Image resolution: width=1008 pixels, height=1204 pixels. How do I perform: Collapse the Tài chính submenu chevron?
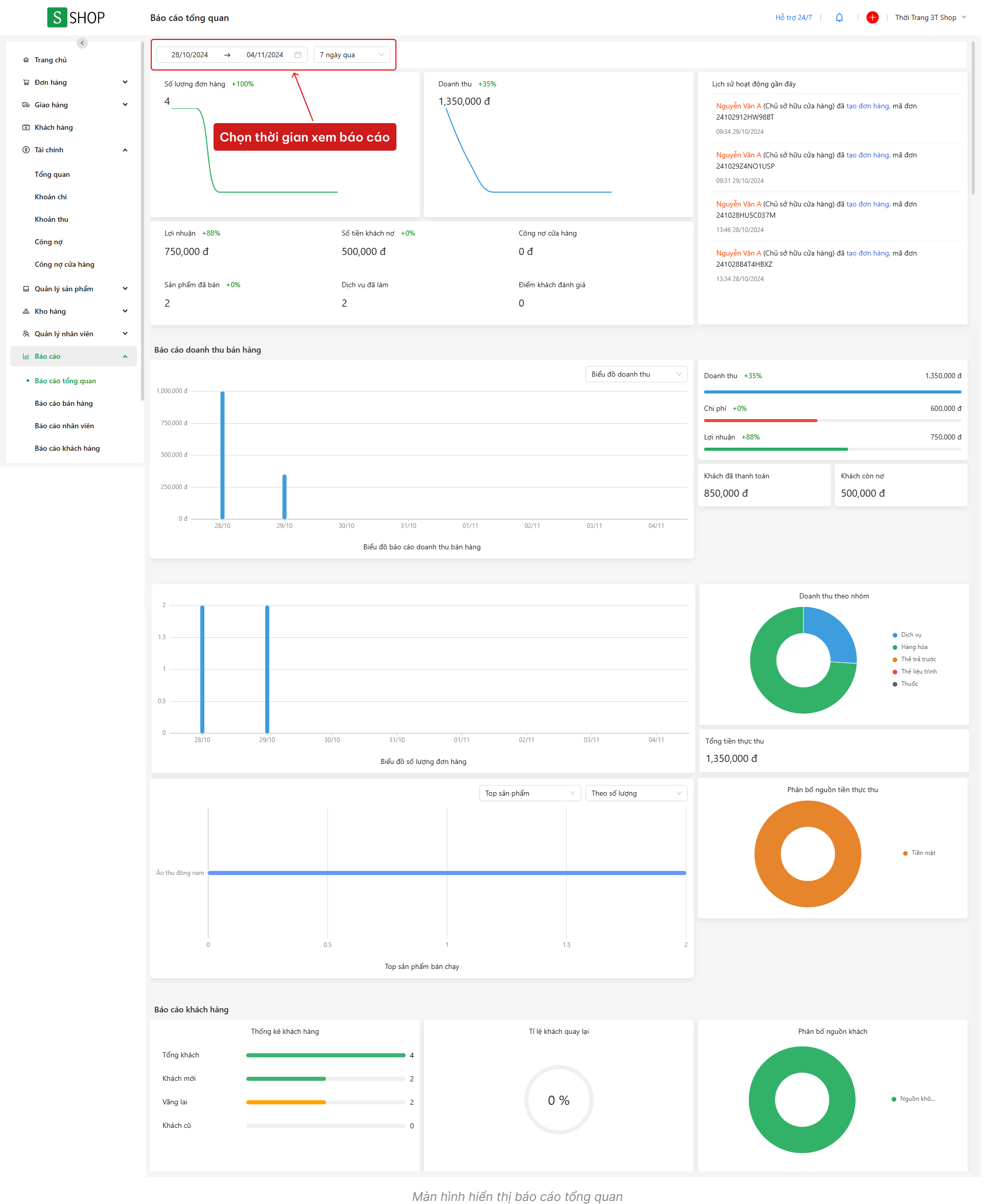point(125,150)
